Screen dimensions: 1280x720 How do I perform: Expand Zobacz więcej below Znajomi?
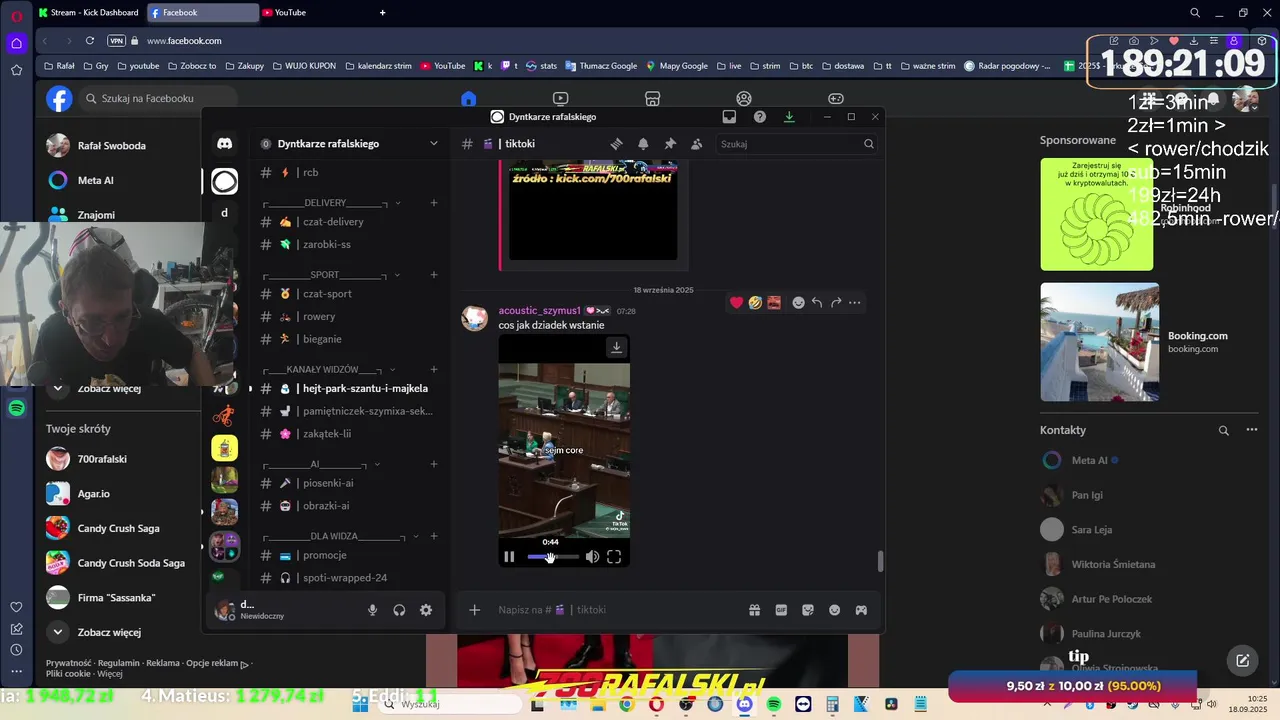110,388
